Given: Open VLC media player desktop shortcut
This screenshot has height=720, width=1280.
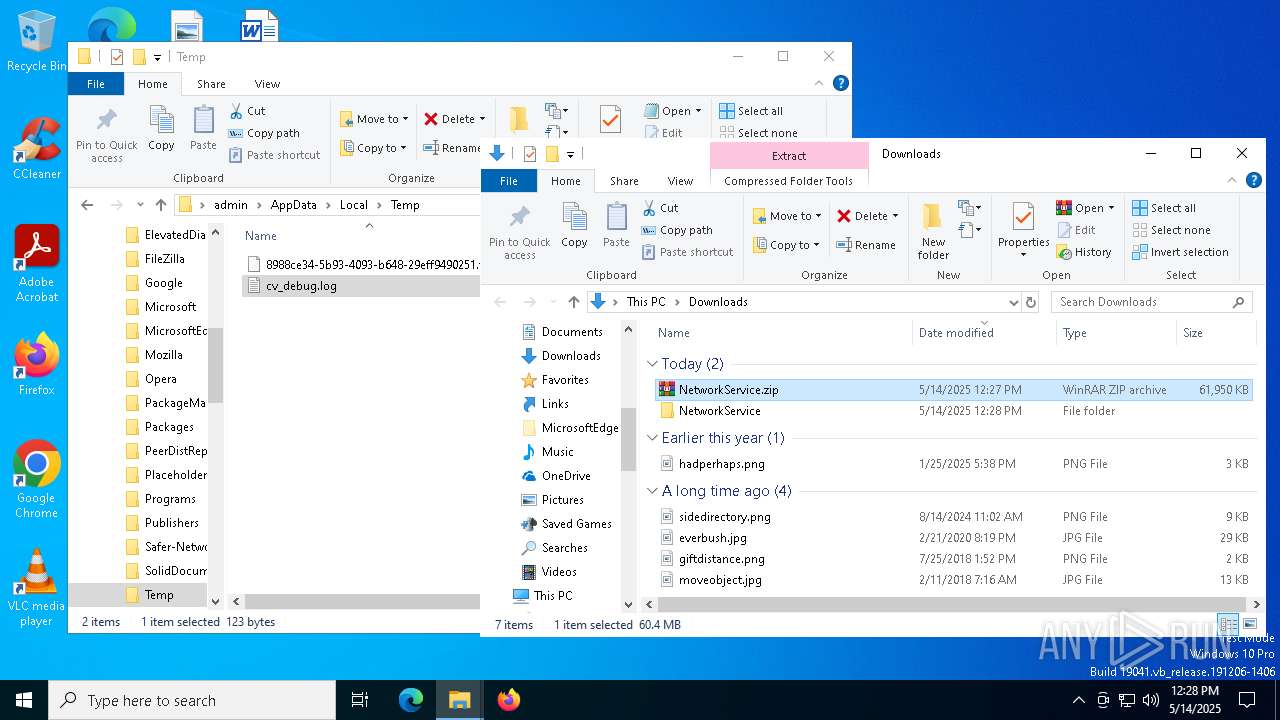Looking at the screenshot, I should (37, 588).
